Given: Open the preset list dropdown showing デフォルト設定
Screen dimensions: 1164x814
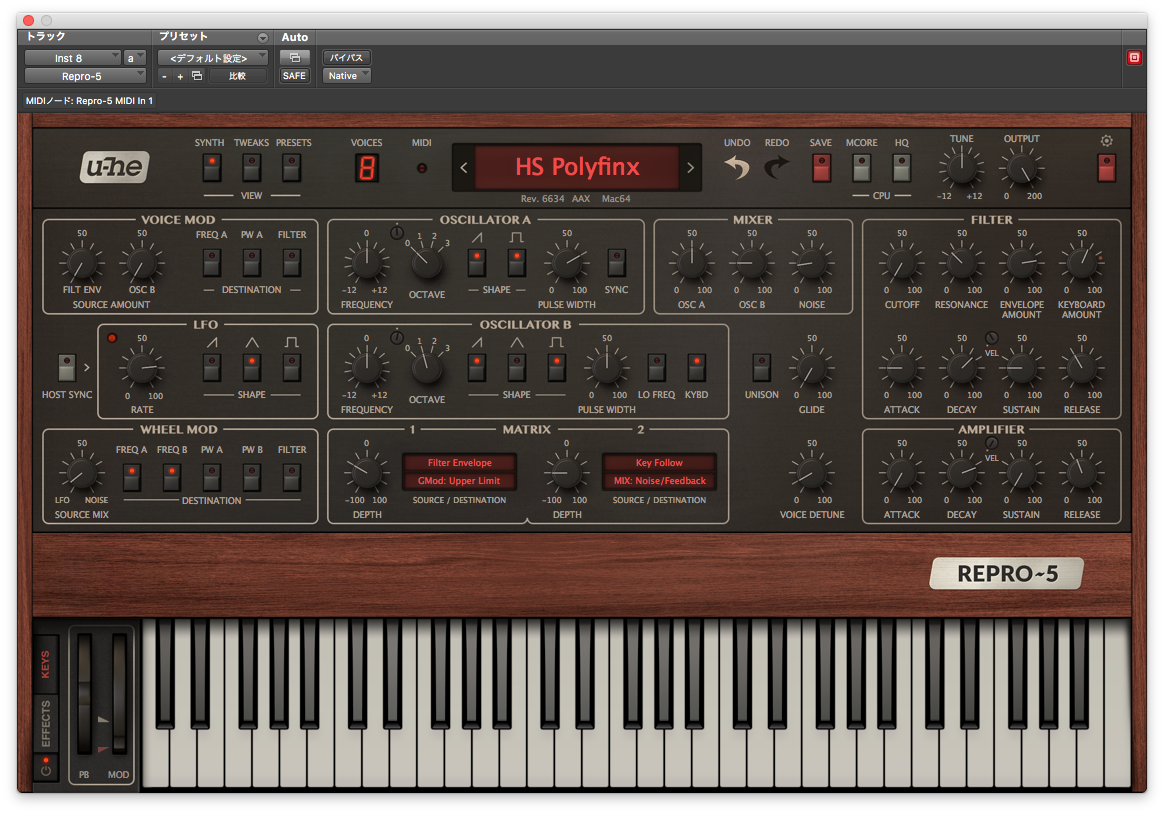Looking at the screenshot, I should (x=213, y=58).
